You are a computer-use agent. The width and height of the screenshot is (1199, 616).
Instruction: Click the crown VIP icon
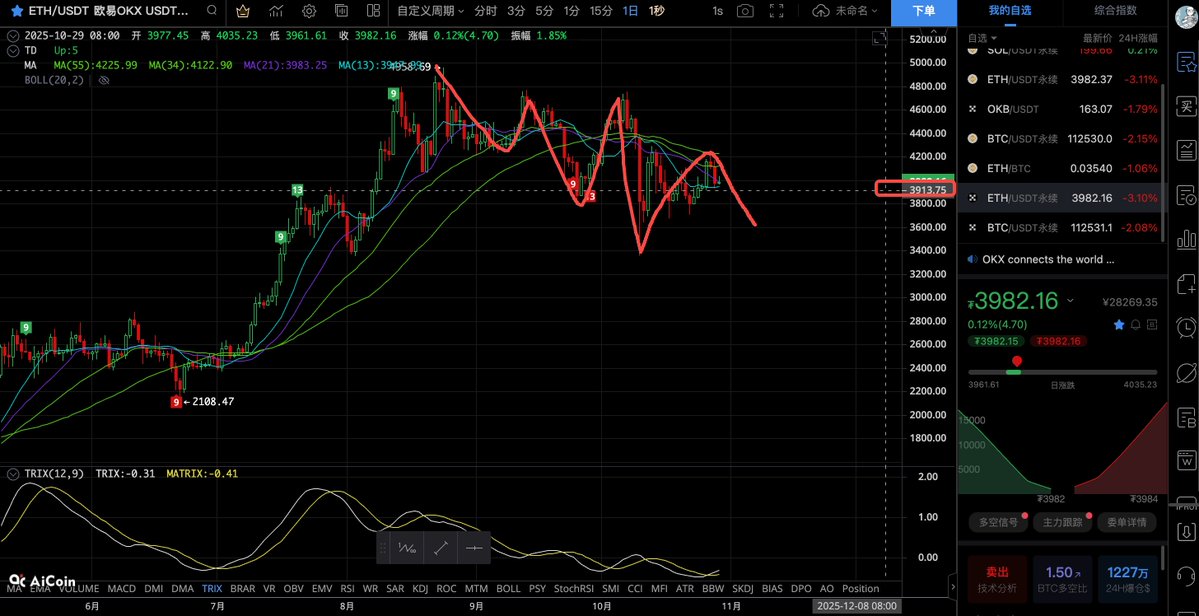pos(243,11)
